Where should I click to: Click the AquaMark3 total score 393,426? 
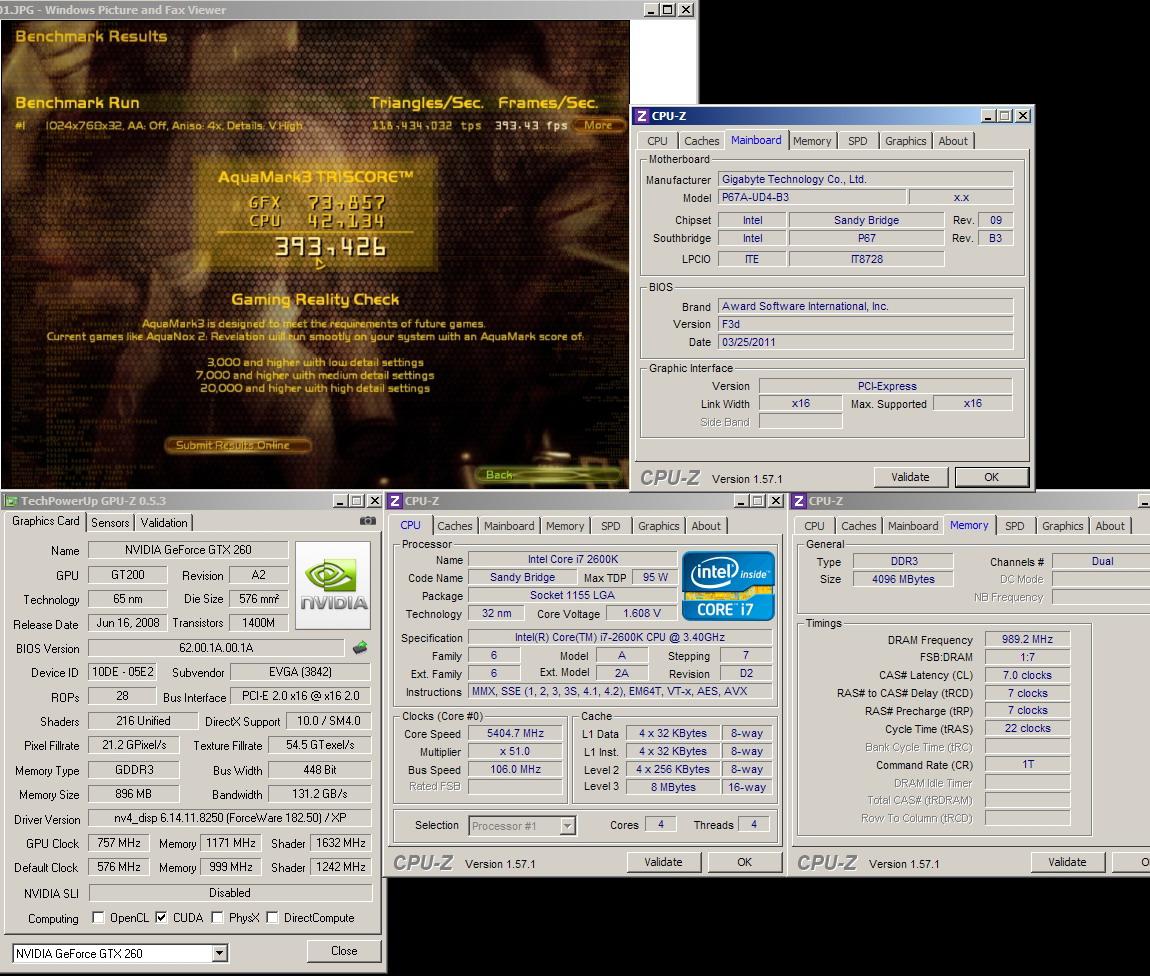point(329,247)
